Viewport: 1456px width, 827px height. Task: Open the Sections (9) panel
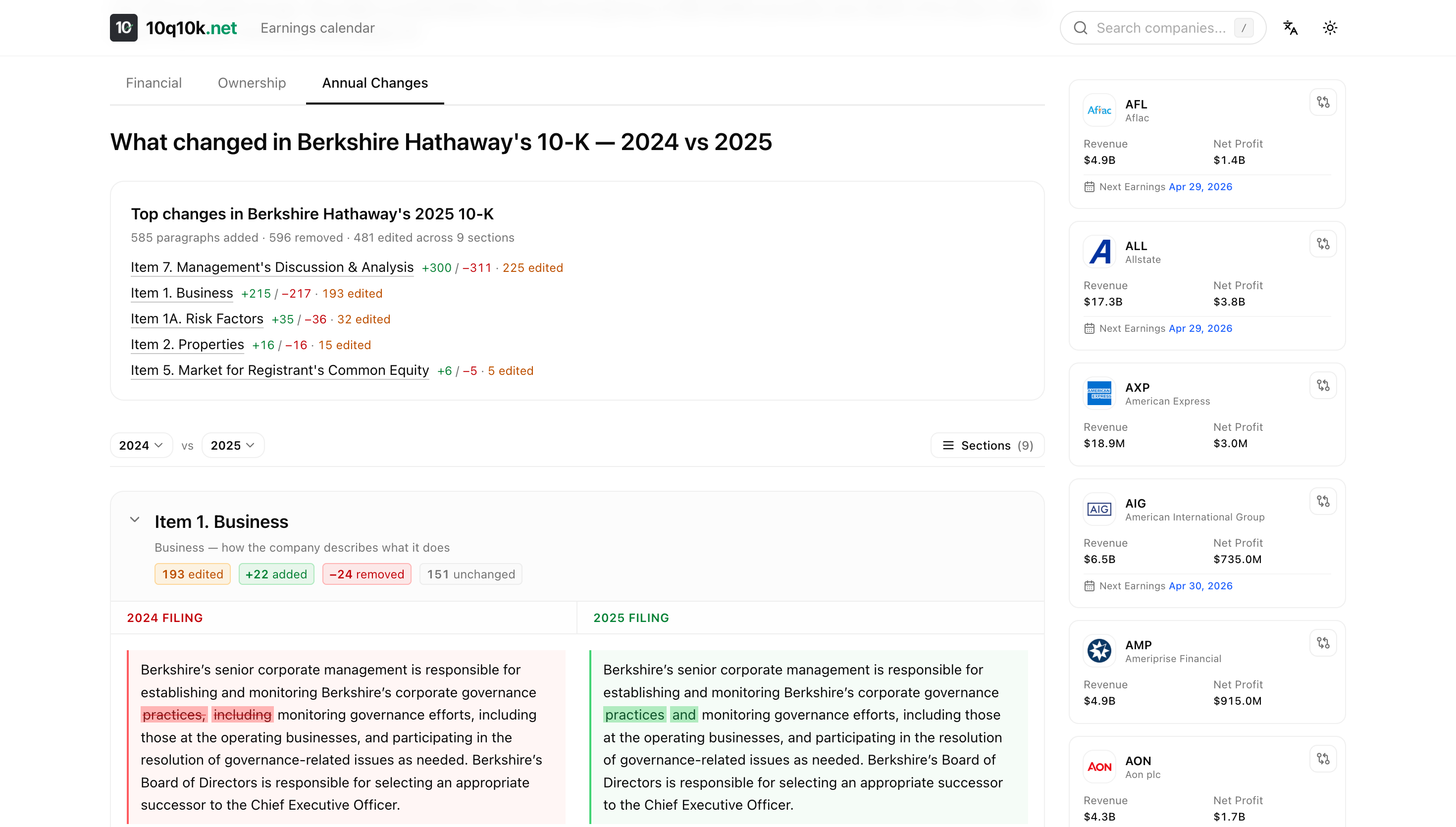pos(987,445)
